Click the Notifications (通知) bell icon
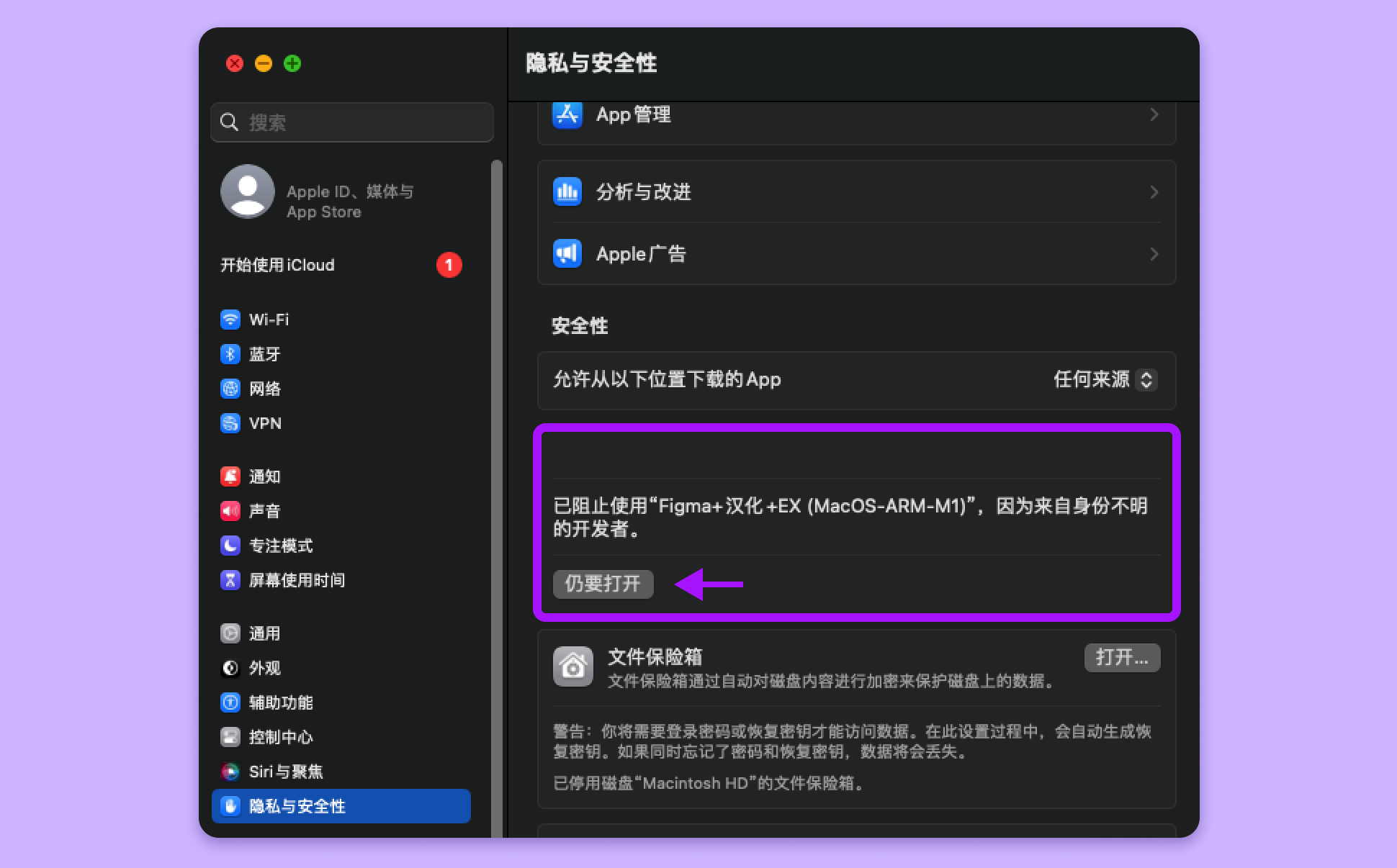 pyautogui.click(x=230, y=476)
